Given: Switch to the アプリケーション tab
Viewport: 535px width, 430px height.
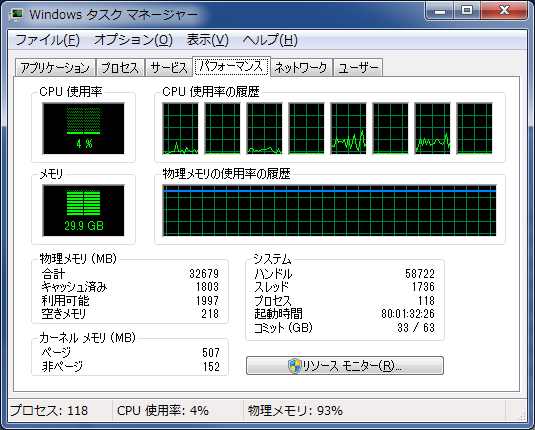Looking at the screenshot, I should click(x=55, y=68).
